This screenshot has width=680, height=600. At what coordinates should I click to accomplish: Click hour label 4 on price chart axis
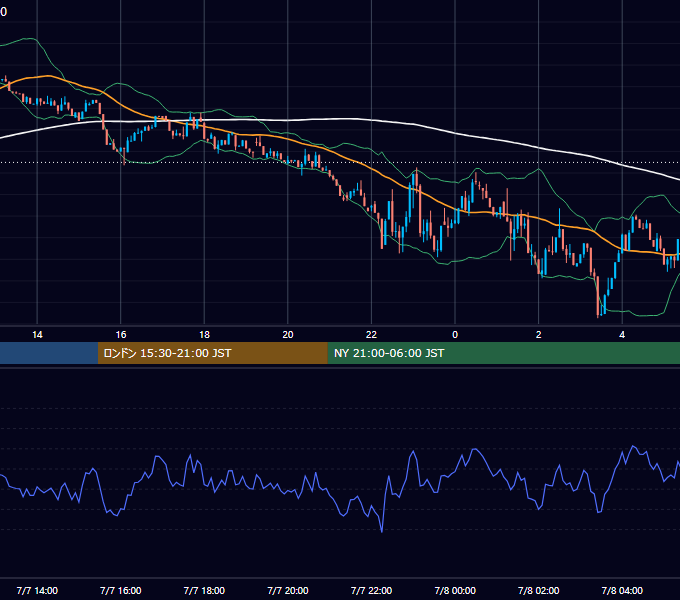coord(622,335)
